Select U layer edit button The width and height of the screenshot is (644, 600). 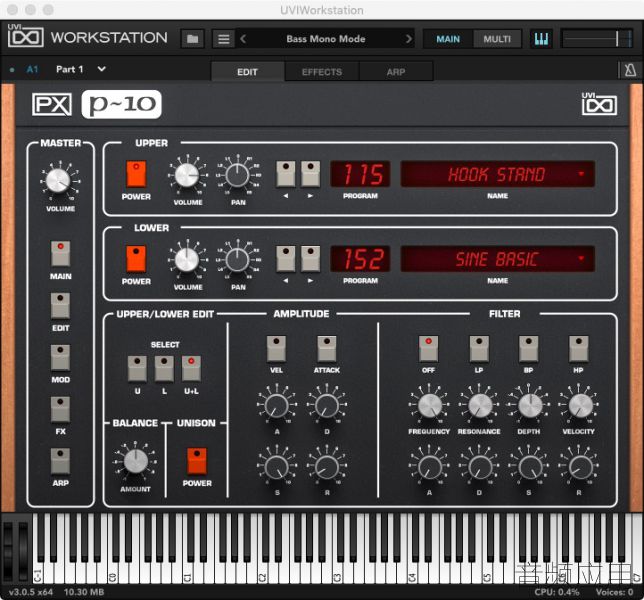tap(137, 369)
